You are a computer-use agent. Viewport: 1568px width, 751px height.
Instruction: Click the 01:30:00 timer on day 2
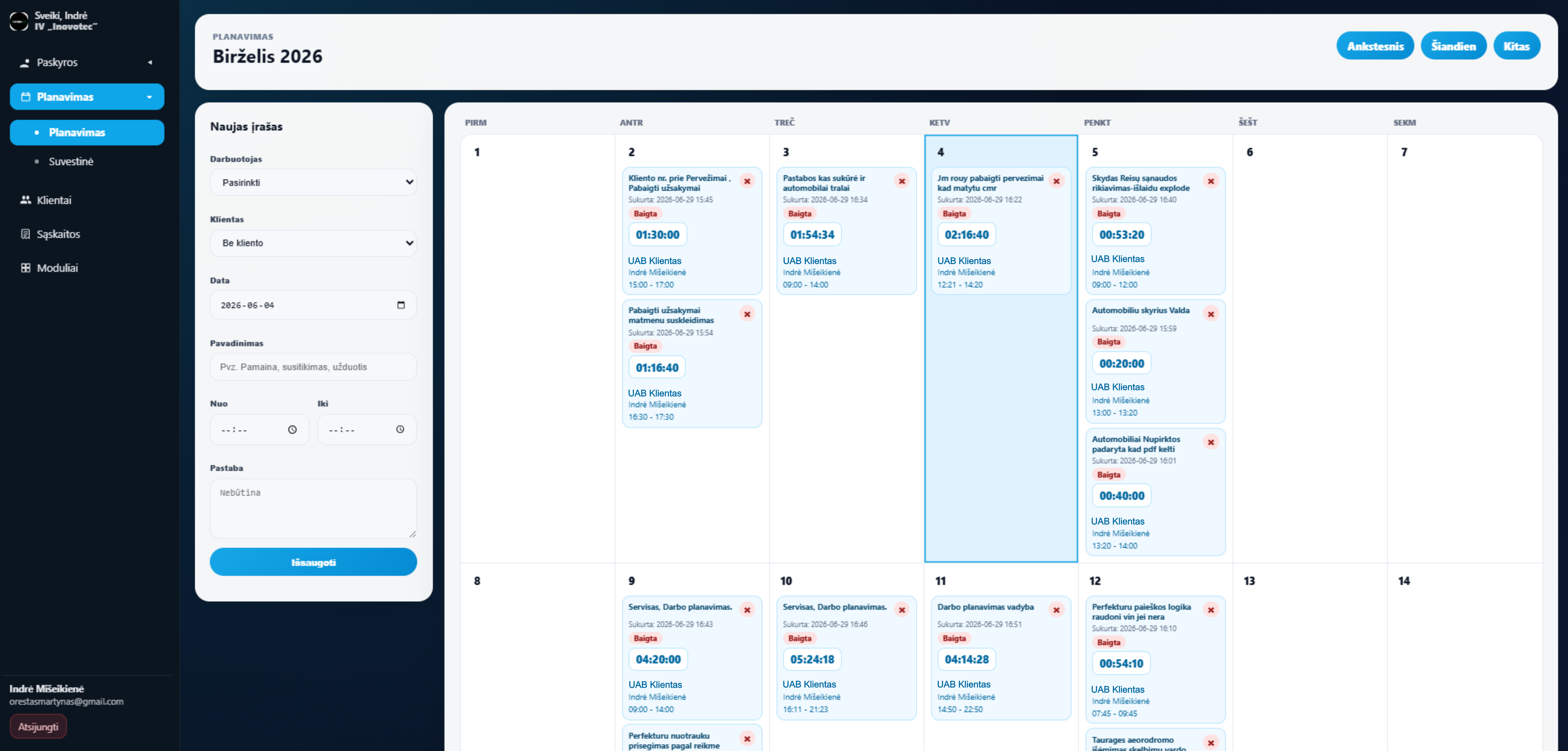click(x=657, y=235)
